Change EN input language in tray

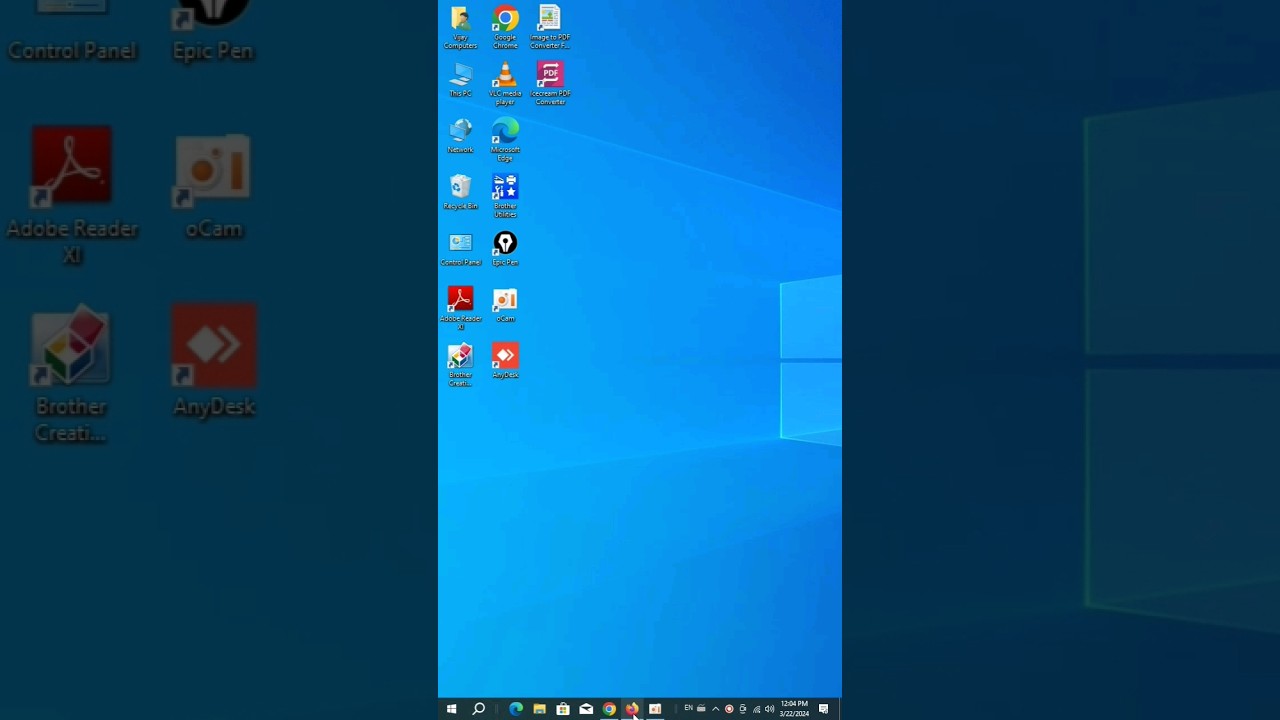click(688, 709)
